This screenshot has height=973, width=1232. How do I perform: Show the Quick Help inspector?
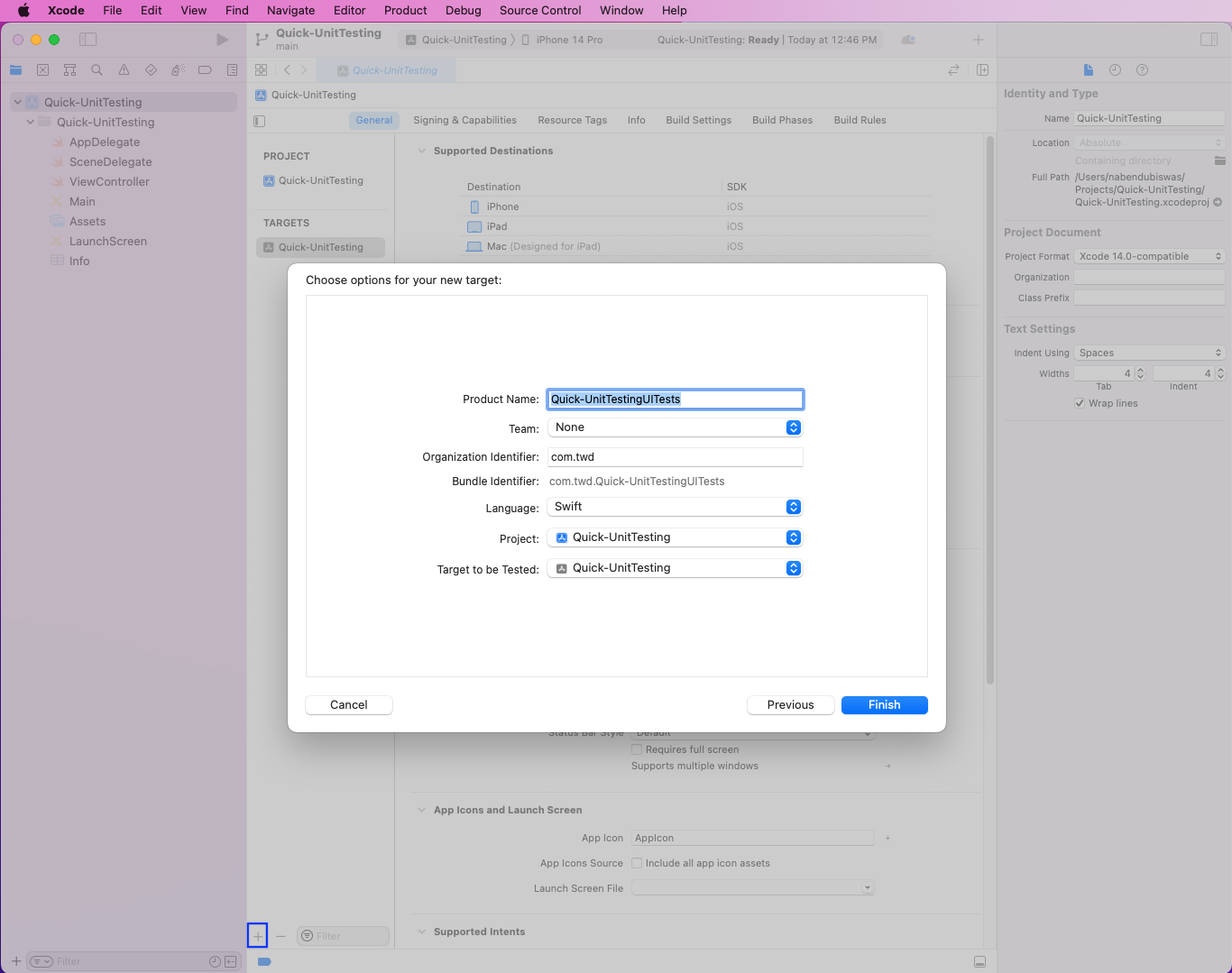[1142, 70]
